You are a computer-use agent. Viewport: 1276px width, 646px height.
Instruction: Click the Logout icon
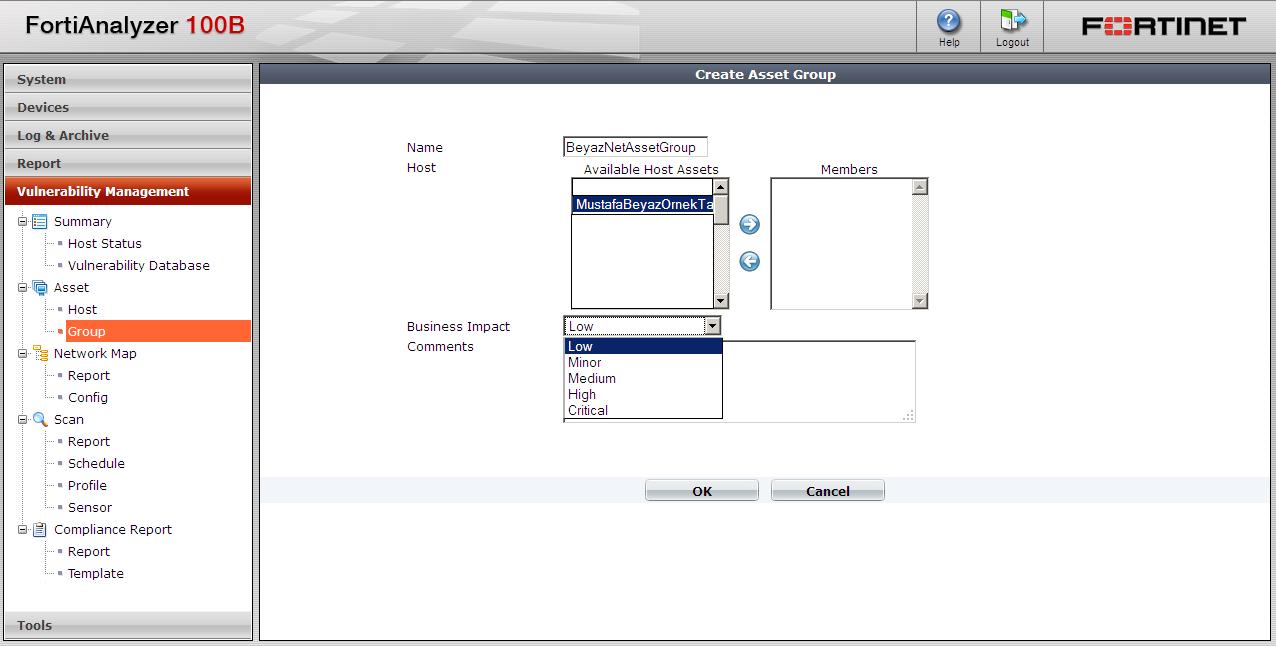[x=1013, y=20]
